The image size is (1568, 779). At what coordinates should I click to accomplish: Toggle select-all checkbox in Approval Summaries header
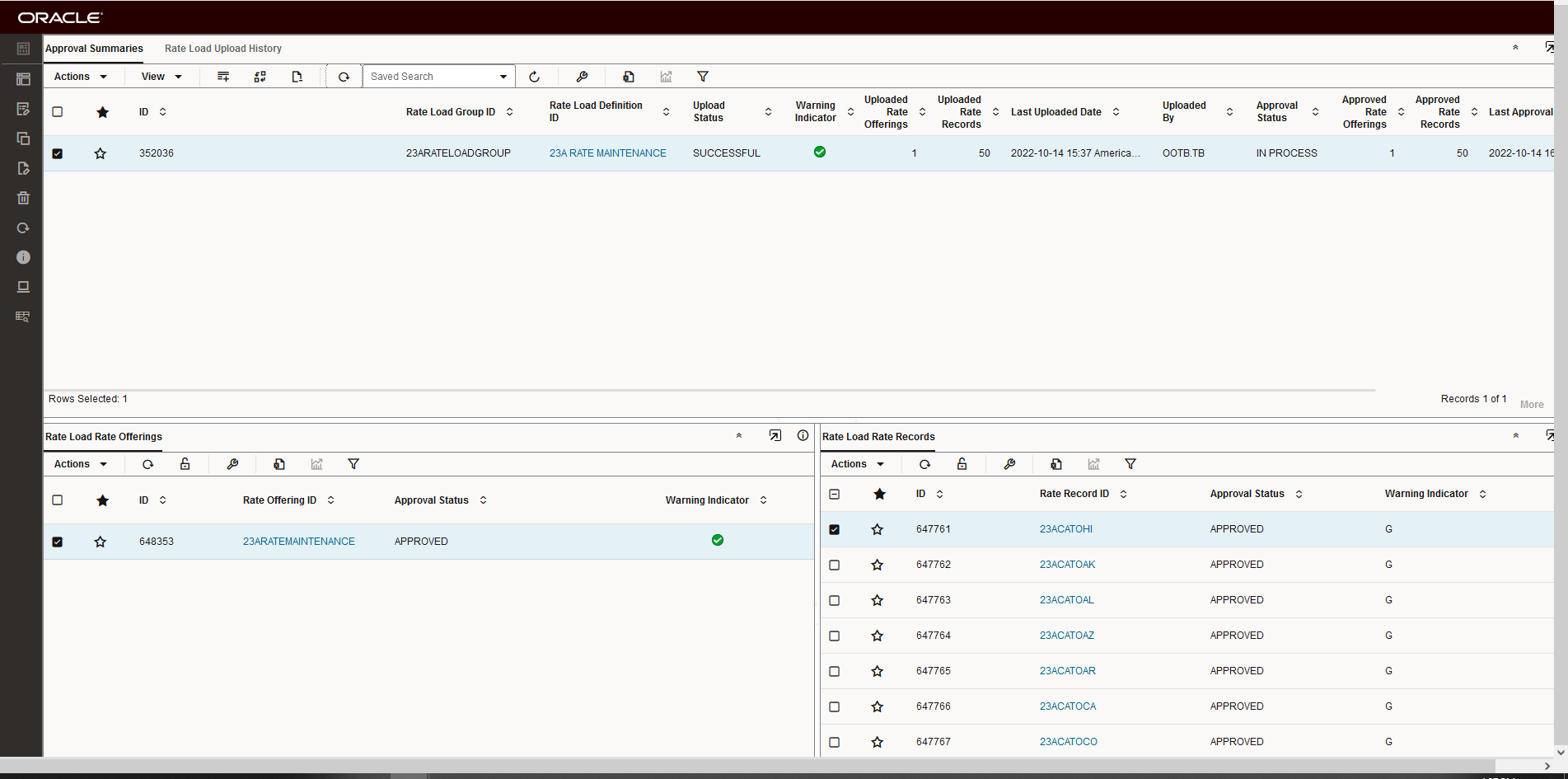pyautogui.click(x=58, y=111)
